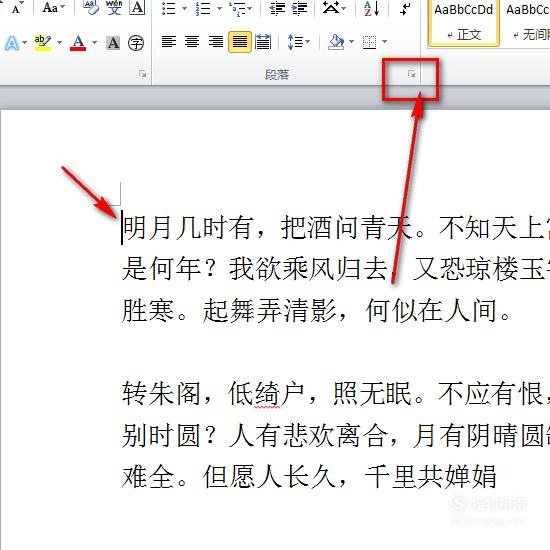Image resolution: width=550 pixels, height=550 pixels.
Task: Toggle Align Left on the paragraph
Action: 169,42
